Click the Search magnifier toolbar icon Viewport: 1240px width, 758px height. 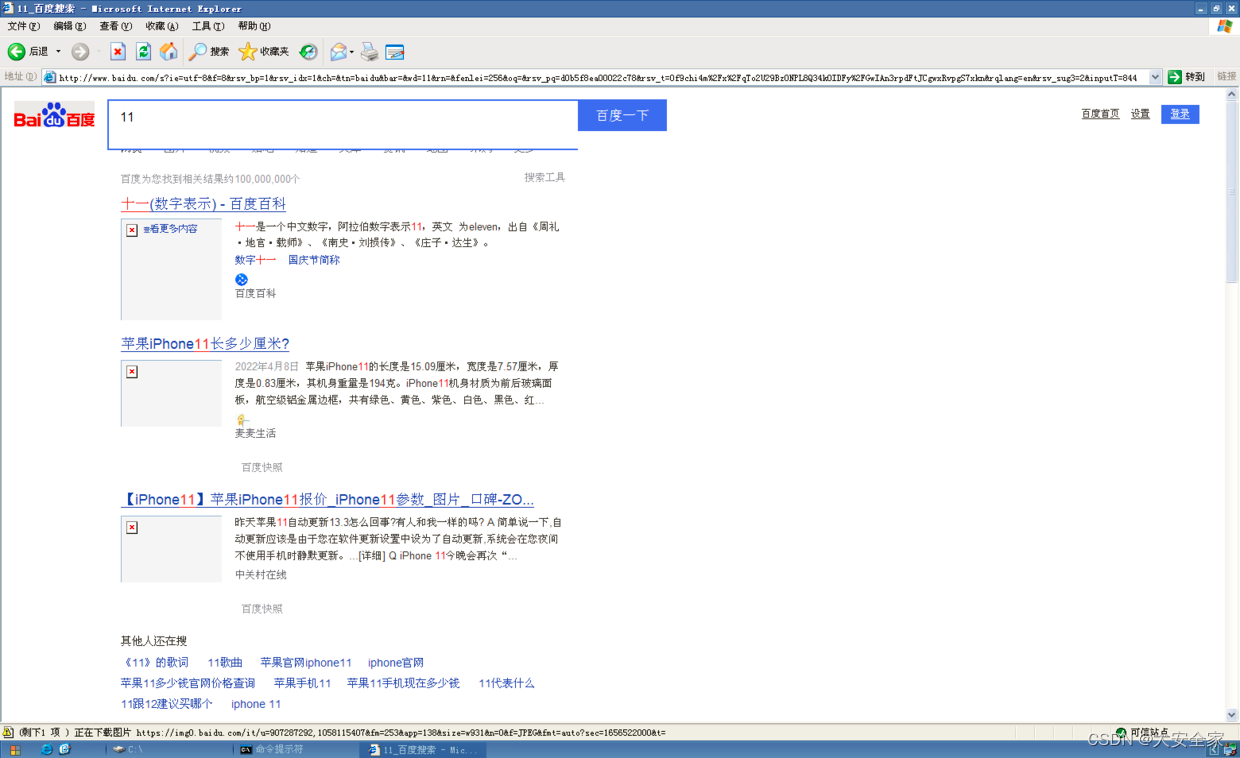198,53
